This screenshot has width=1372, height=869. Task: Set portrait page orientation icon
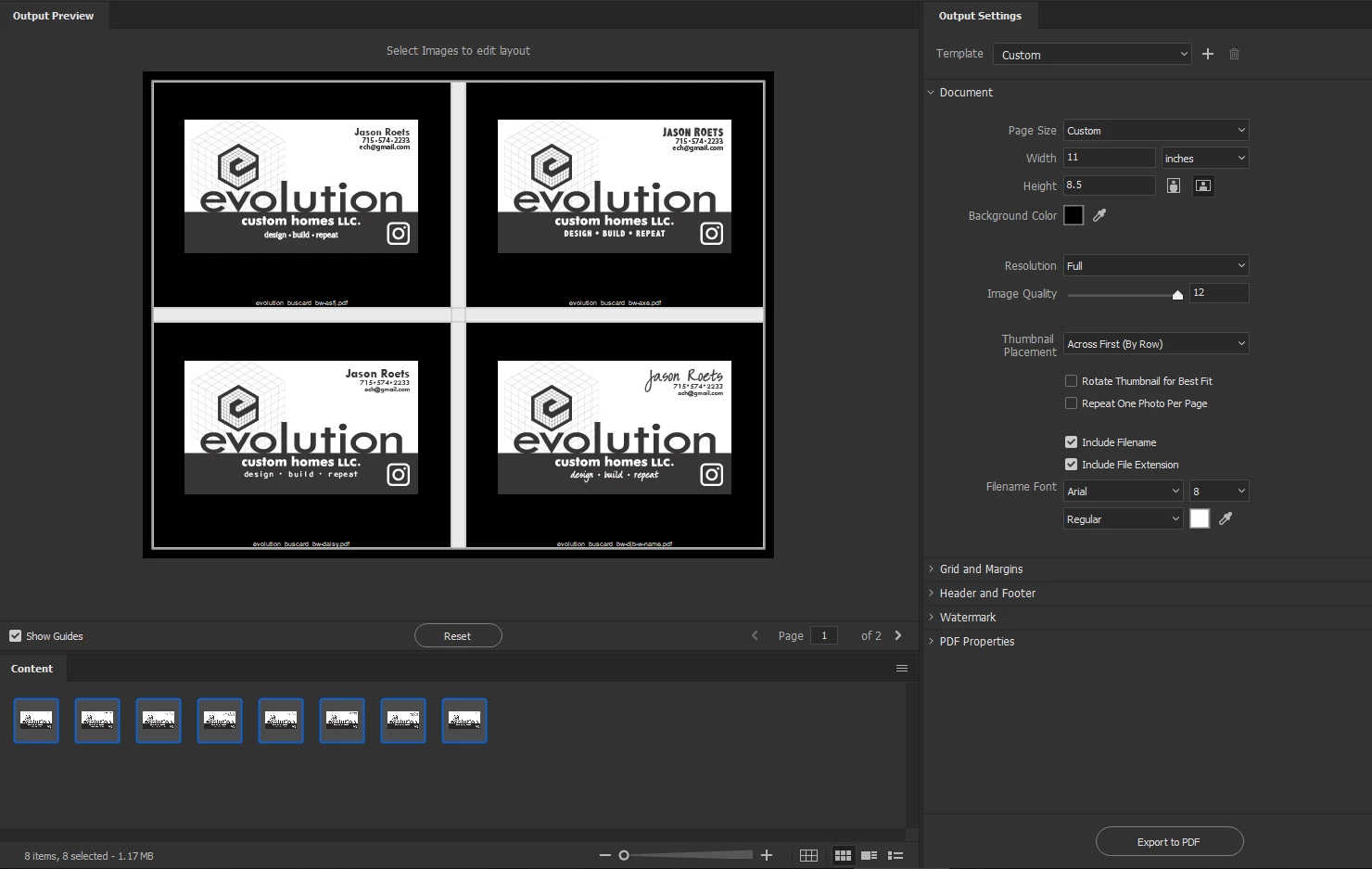[x=1174, y=185]
